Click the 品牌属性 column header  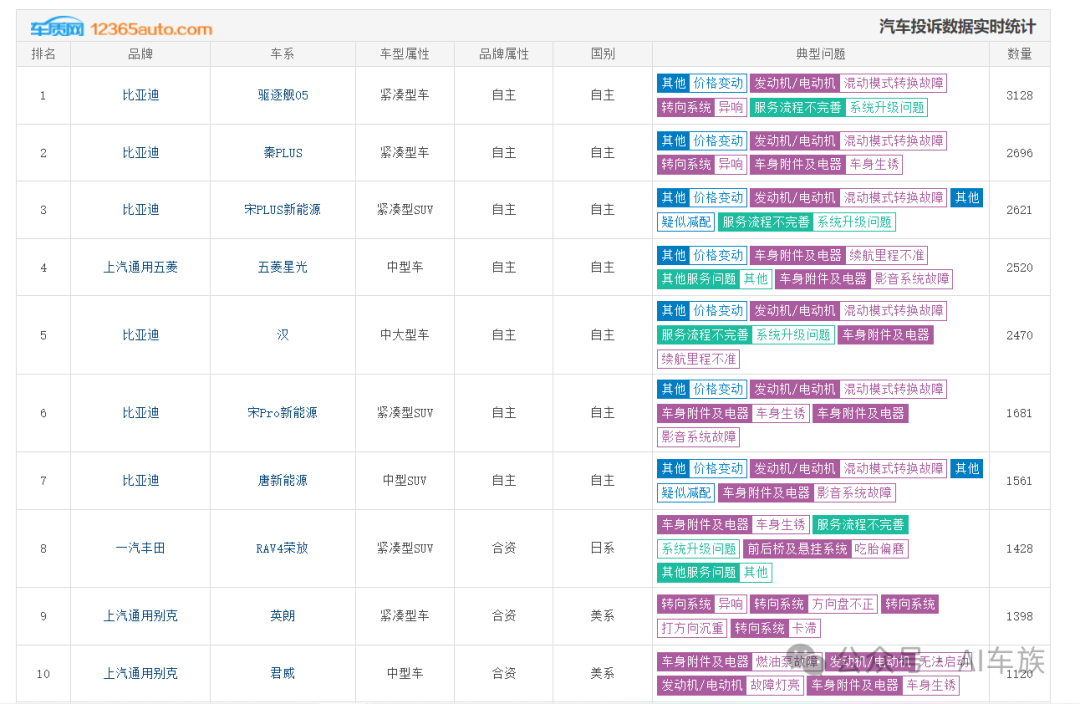coord(504,54)
